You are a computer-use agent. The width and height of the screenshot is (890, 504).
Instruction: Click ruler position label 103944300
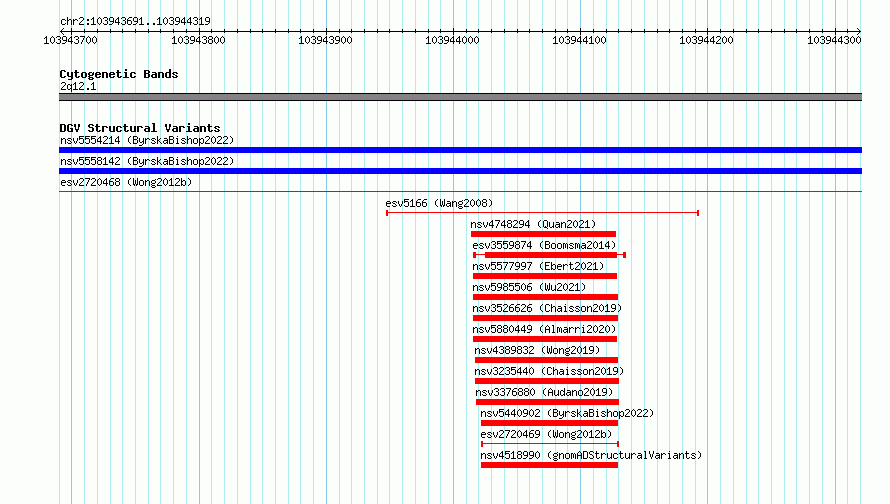(834, 40)
